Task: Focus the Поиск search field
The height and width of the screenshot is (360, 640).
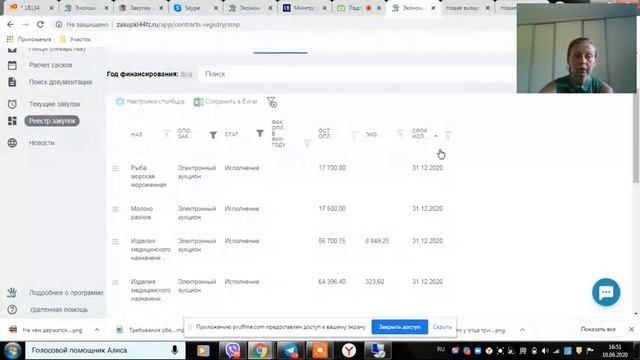Action: click(359, 74)
